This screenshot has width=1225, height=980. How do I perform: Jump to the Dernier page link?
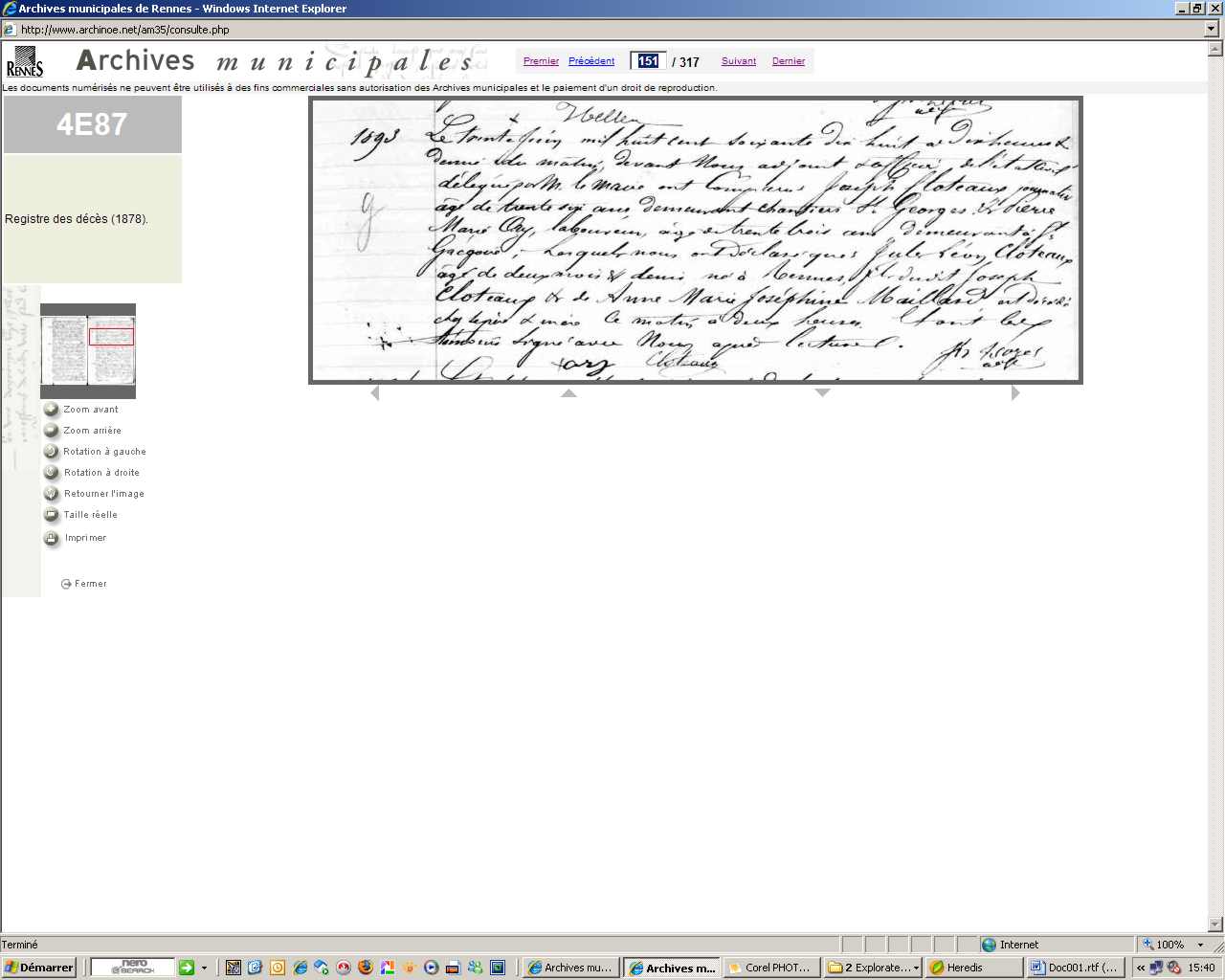(x=788, y=61)
